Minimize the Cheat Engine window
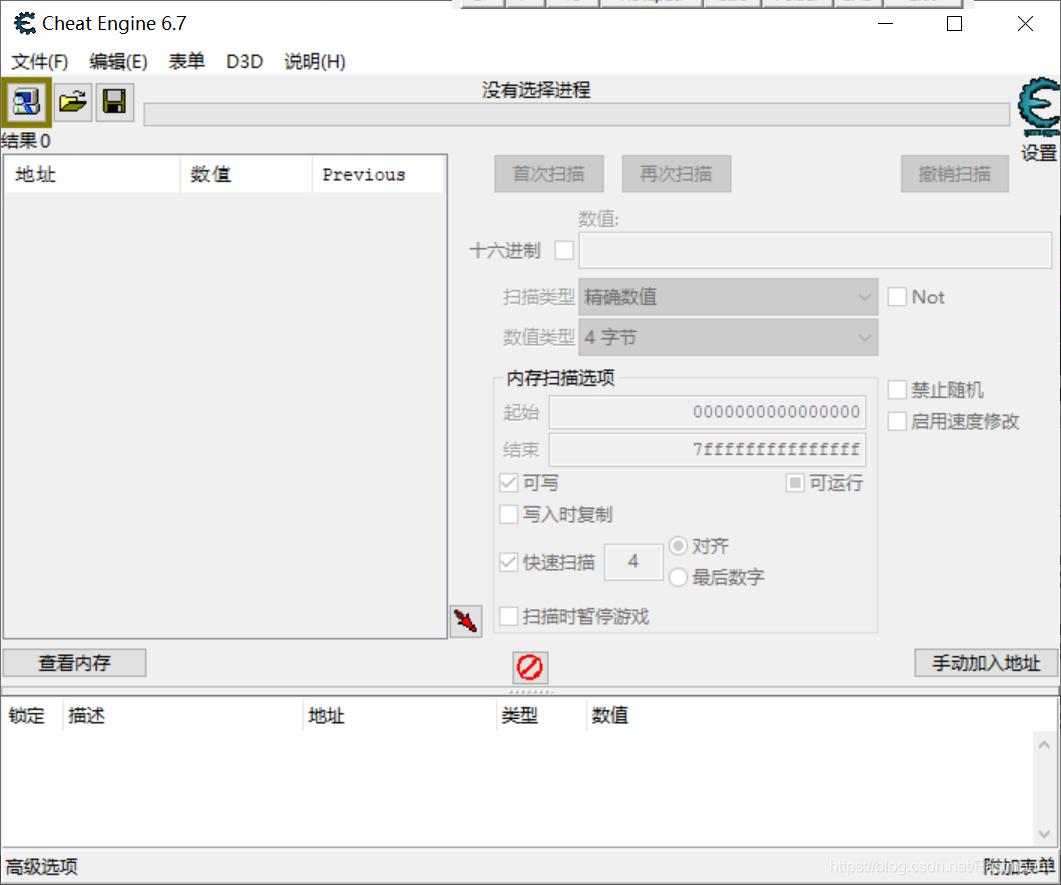This screenshot has width=1061, height=885. point(886,24)
